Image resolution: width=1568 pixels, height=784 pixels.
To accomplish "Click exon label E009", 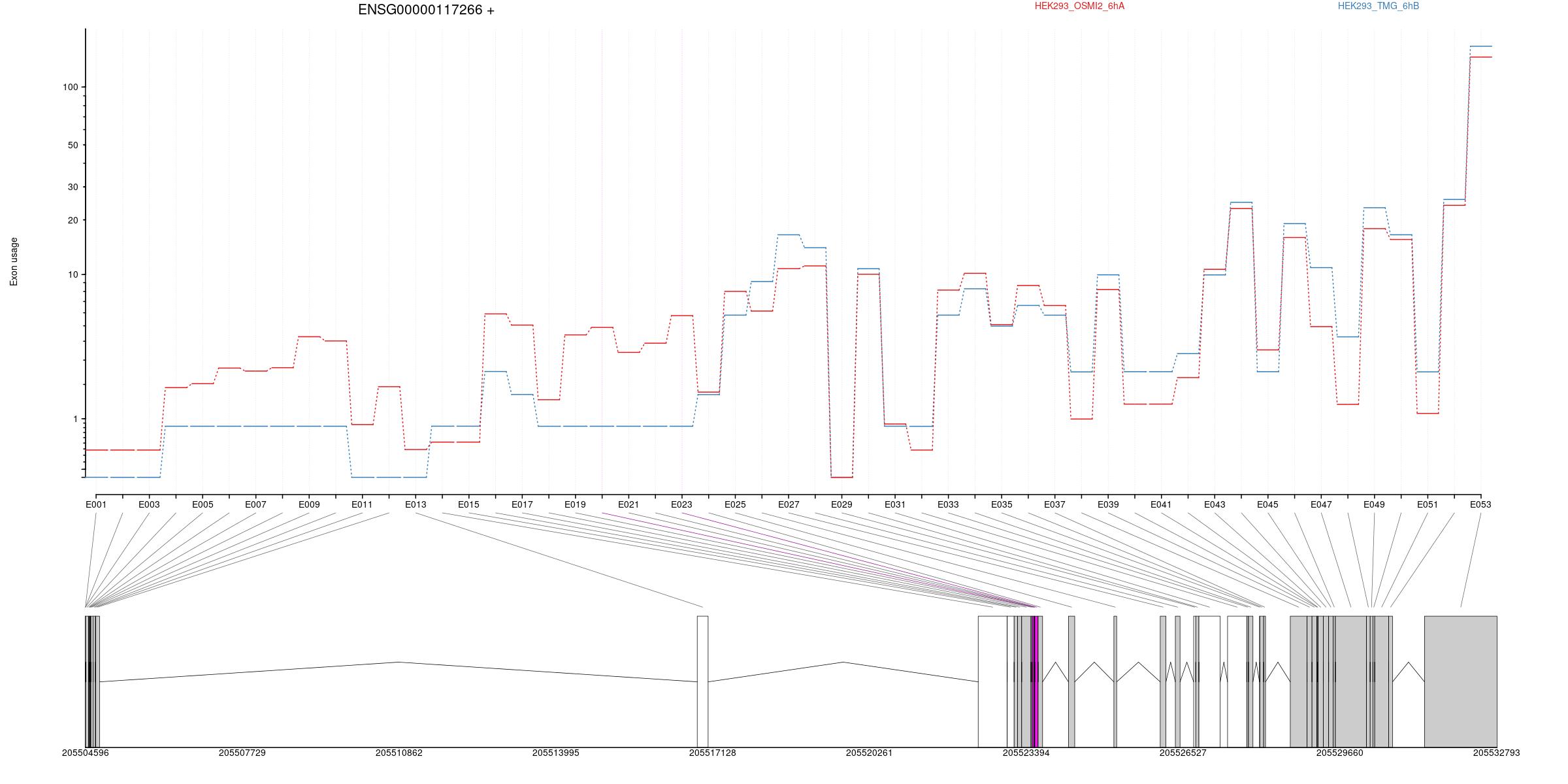I will click(309, 504).
